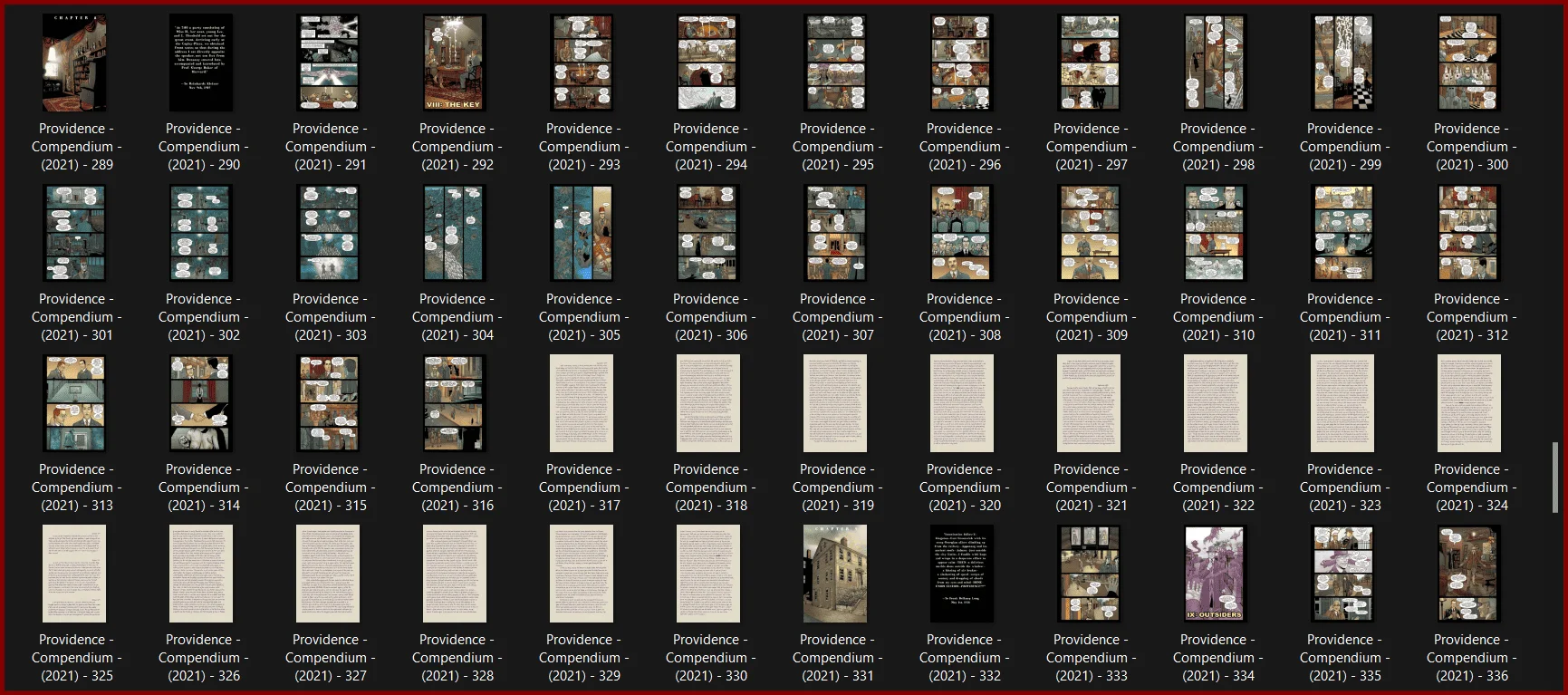Select thumbnail of Providence Compendium (2021) - 289
The width and height of the screenshot is (1568, 695).
coord(74,63)
